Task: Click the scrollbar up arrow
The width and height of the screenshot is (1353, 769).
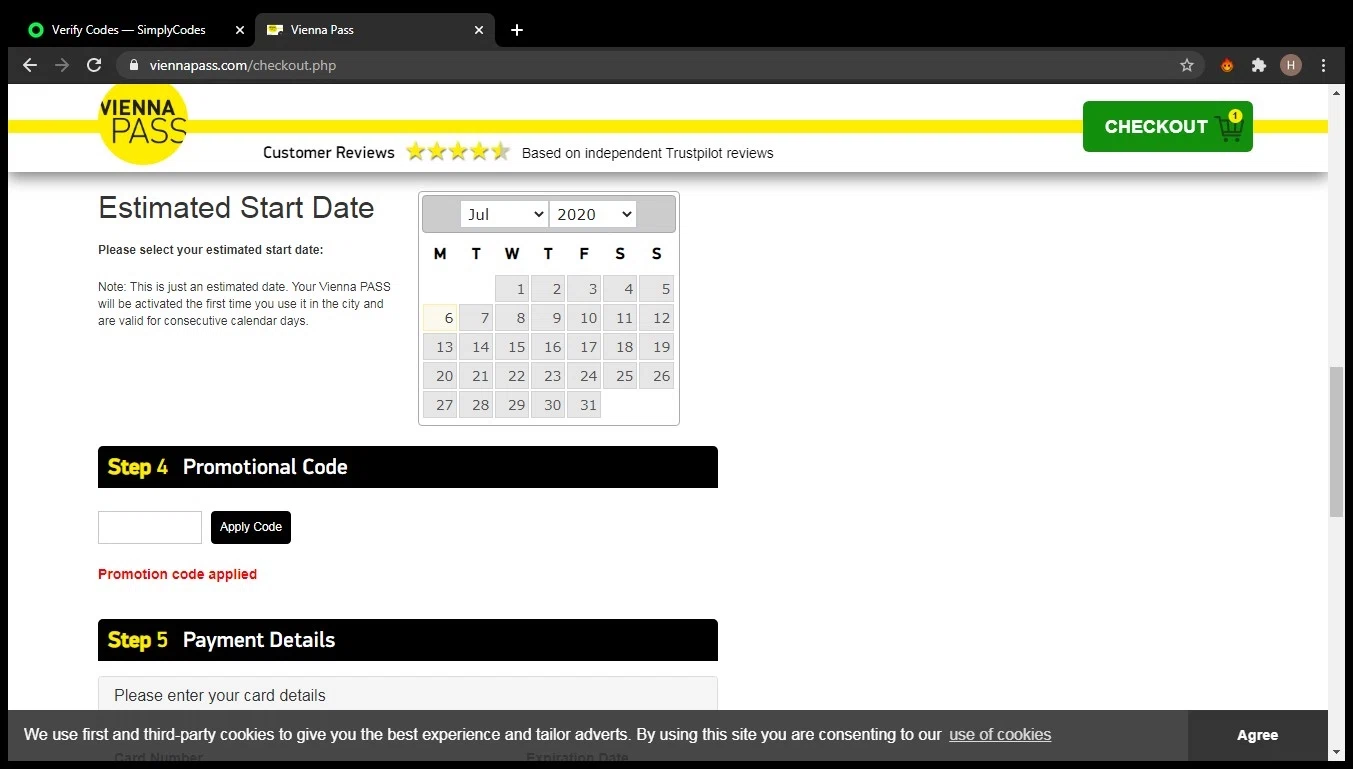Action: [1336, 92]
